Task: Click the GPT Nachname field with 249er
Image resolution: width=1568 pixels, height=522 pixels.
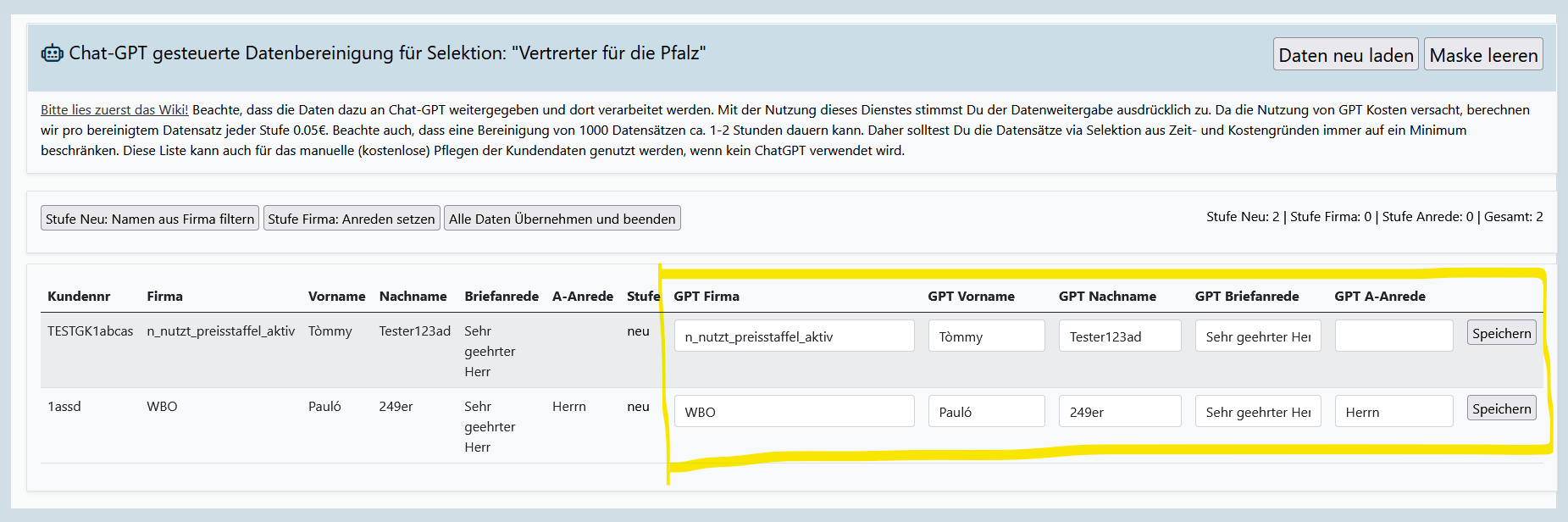Action: point(1119,412)
